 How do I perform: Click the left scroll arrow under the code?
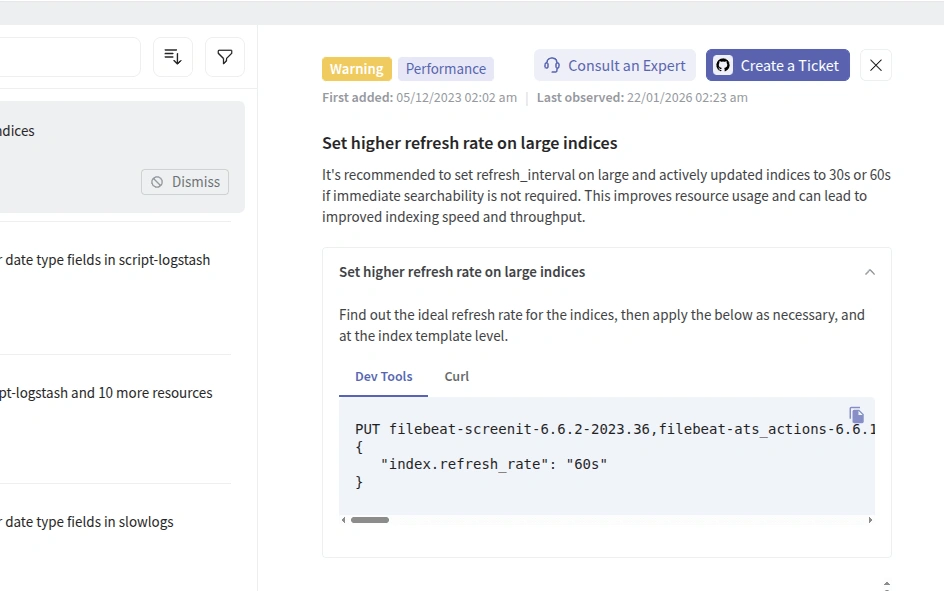coord(342,520)
